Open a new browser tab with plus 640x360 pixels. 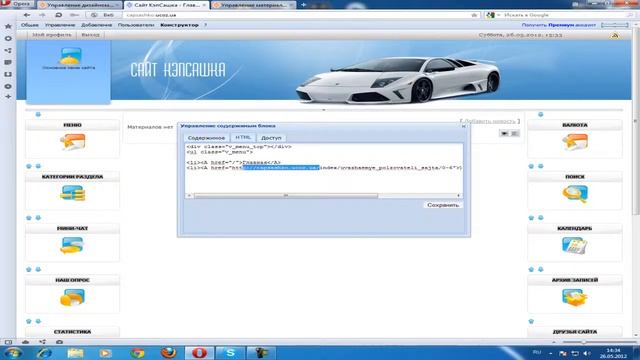[x=304, y=5]
